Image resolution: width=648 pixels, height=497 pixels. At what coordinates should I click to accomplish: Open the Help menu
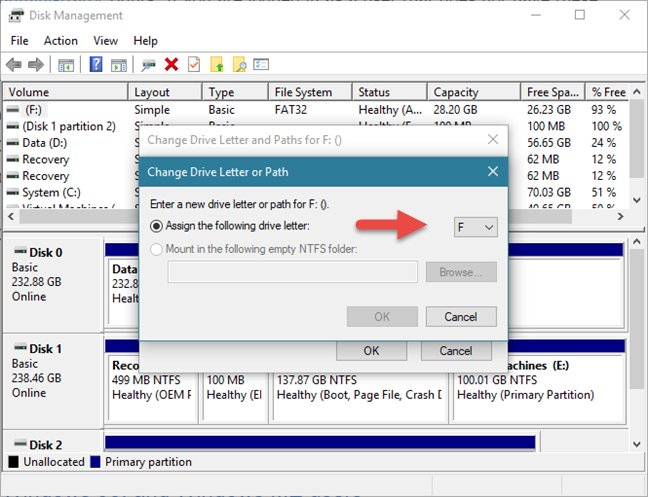point(145,41)
